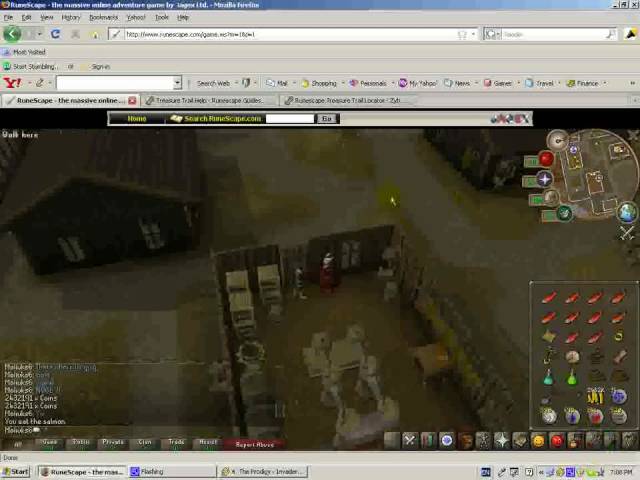Open the red face ignore list tab
Screen dimensions: 640x480
[557, 441]
